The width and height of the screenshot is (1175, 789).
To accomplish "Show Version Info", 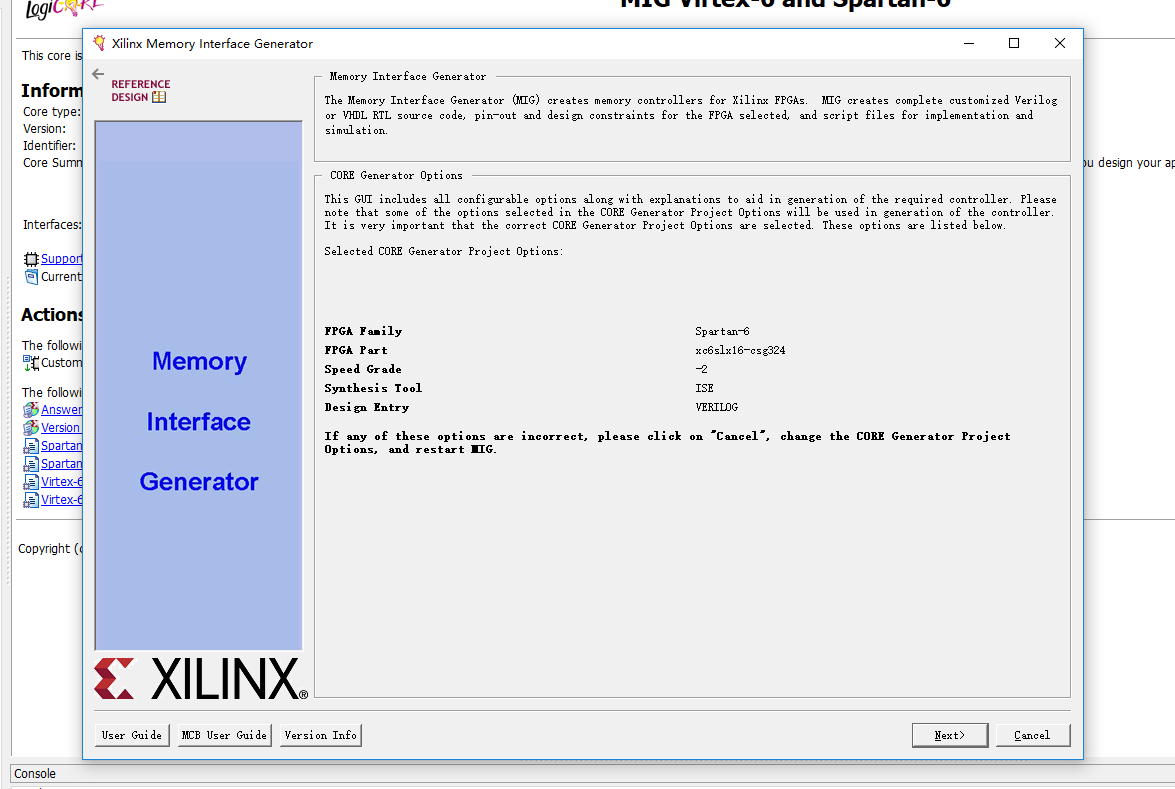I will click(321, 735).
